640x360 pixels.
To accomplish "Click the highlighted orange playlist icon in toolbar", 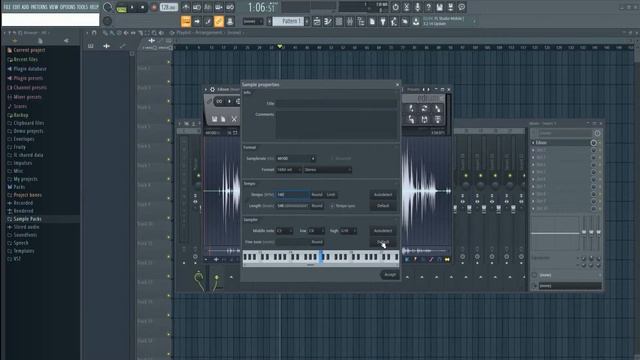I will click(x=186, y=21).
